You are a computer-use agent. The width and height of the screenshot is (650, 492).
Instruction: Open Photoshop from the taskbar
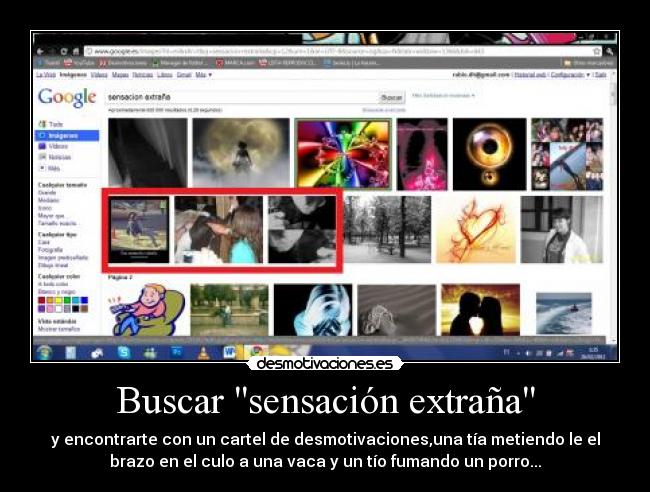(x=177, y=353)
